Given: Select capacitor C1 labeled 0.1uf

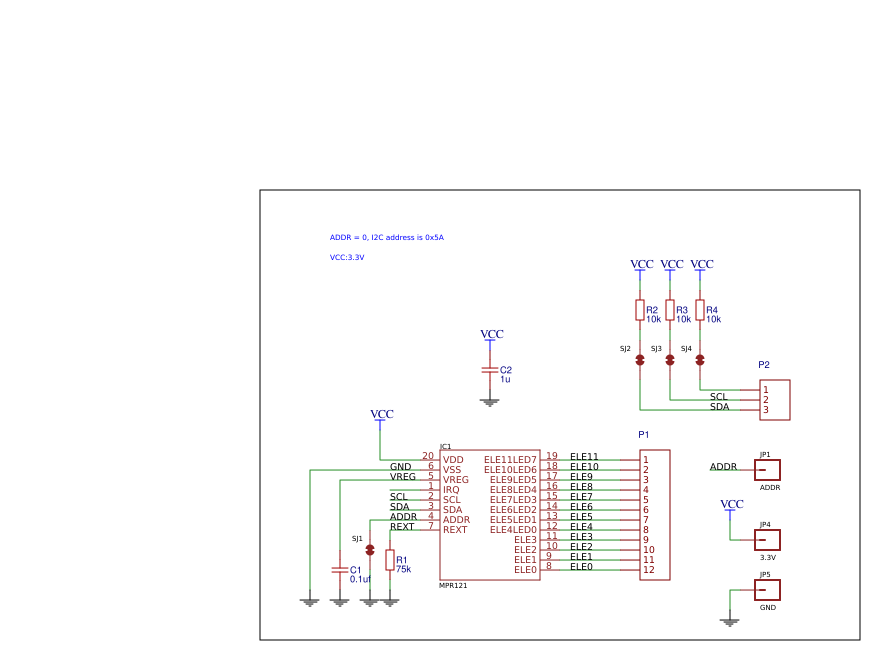Looking at the screenshot, I should pyautogui.click(x=340, y=570).
